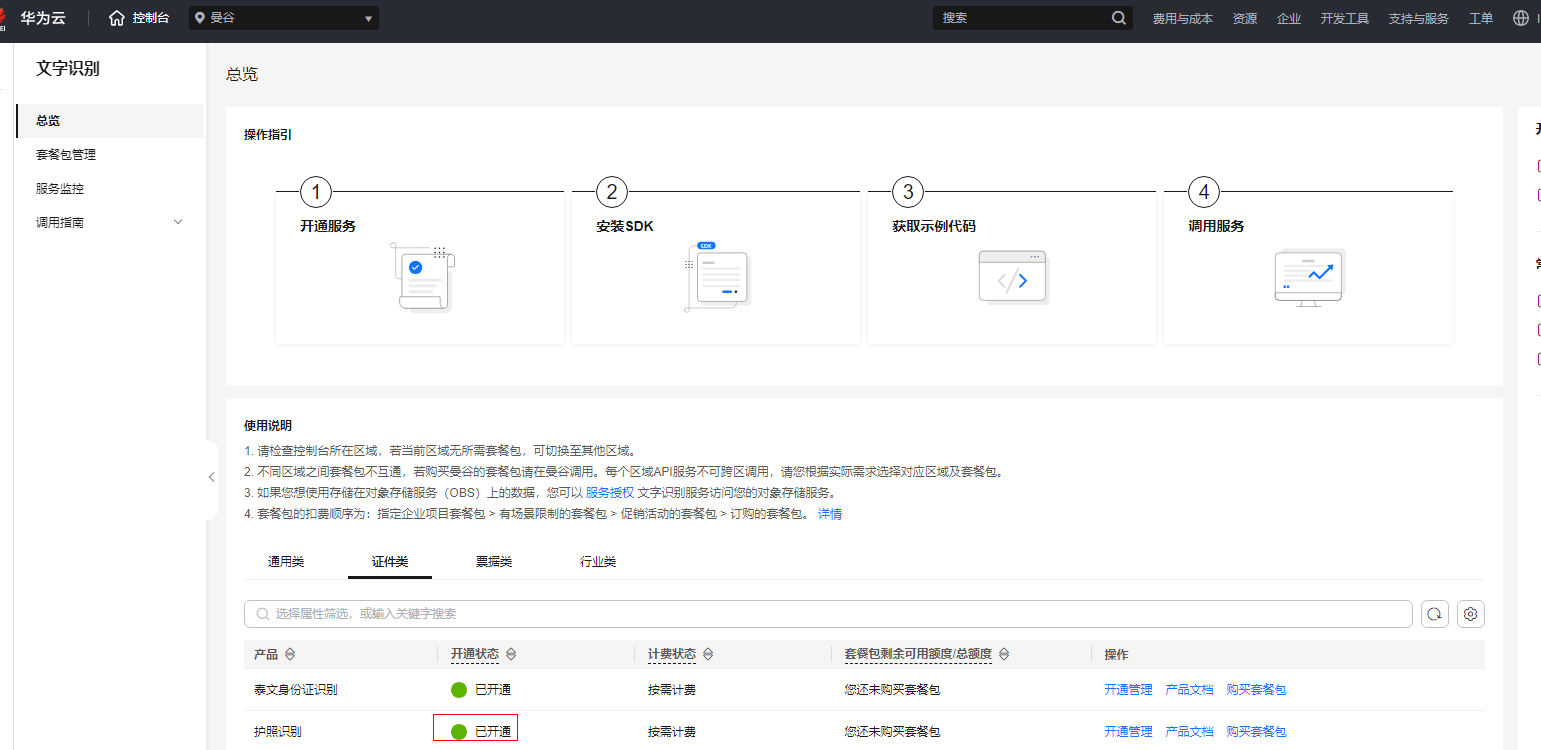Switch to the 通用类 tab
Screen dimensions: 1541x750
pos(286,562)
